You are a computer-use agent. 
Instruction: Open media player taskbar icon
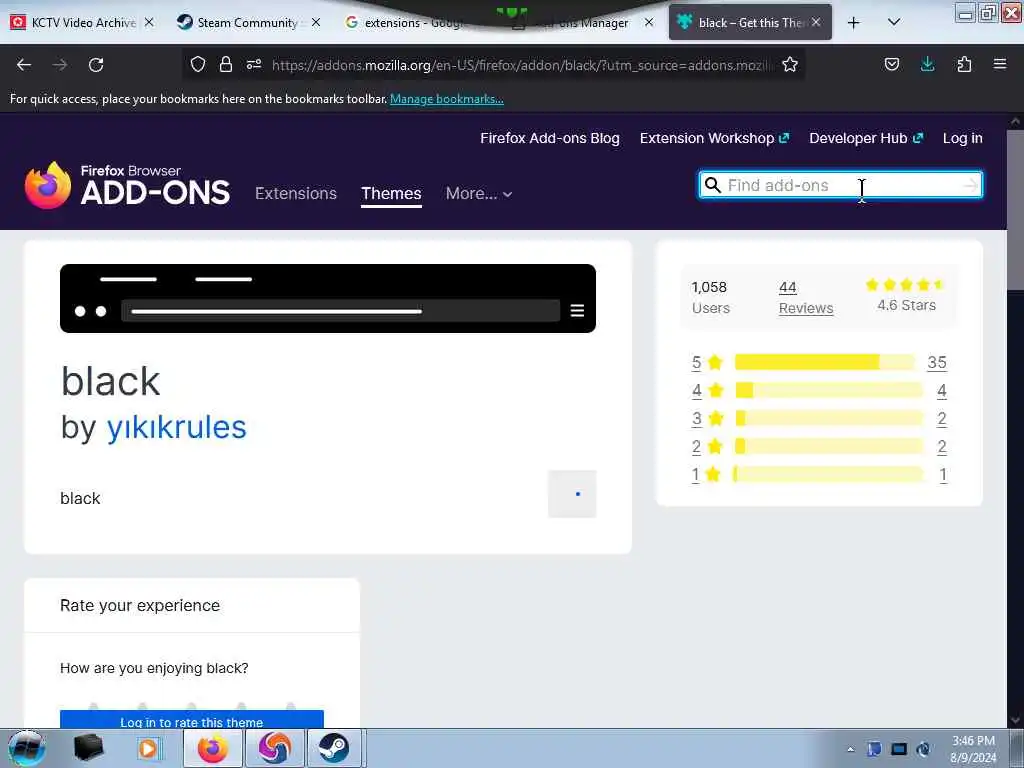coord(148,748)
